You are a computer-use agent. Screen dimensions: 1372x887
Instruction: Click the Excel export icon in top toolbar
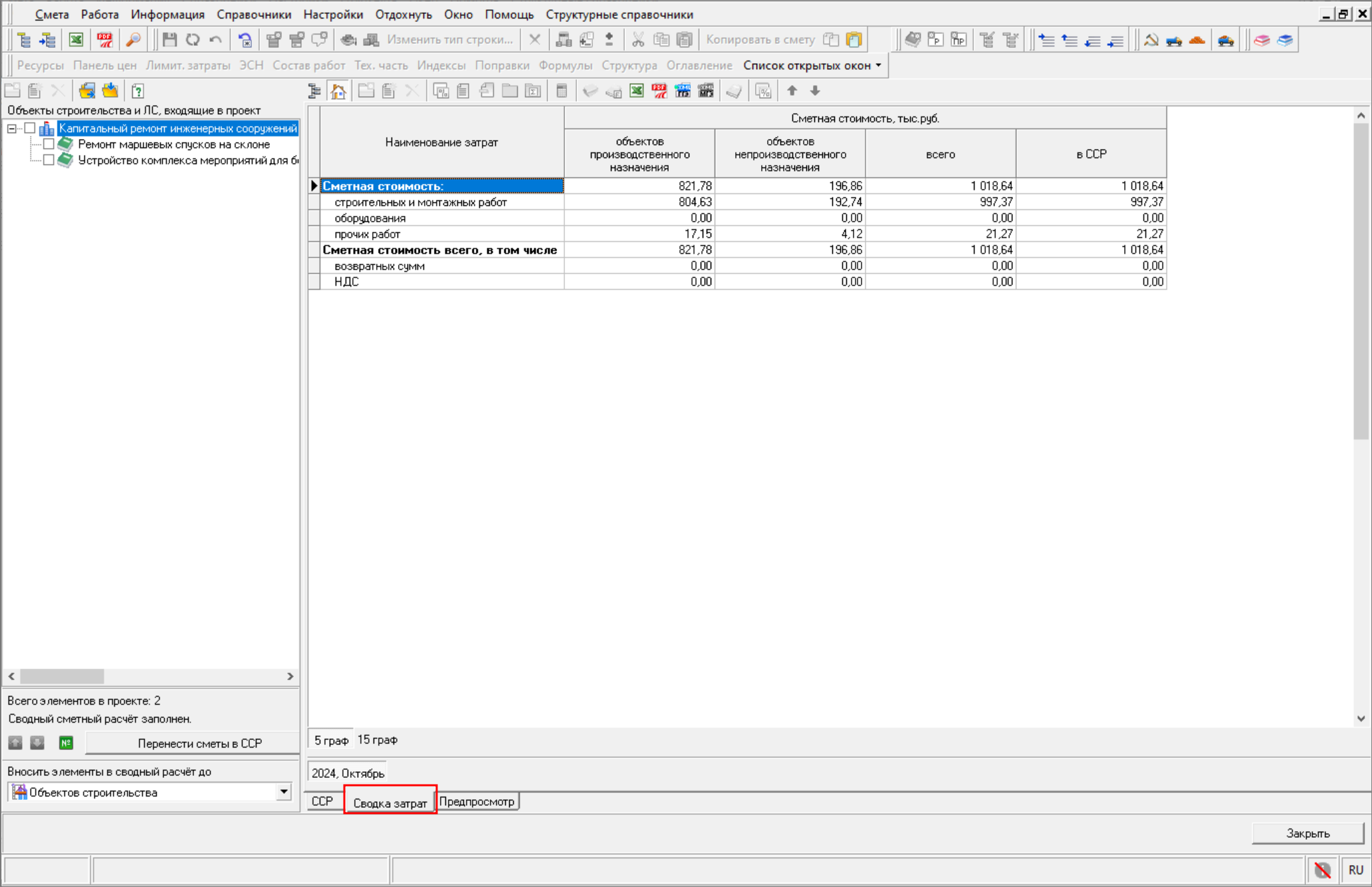[x=76, y=40]
